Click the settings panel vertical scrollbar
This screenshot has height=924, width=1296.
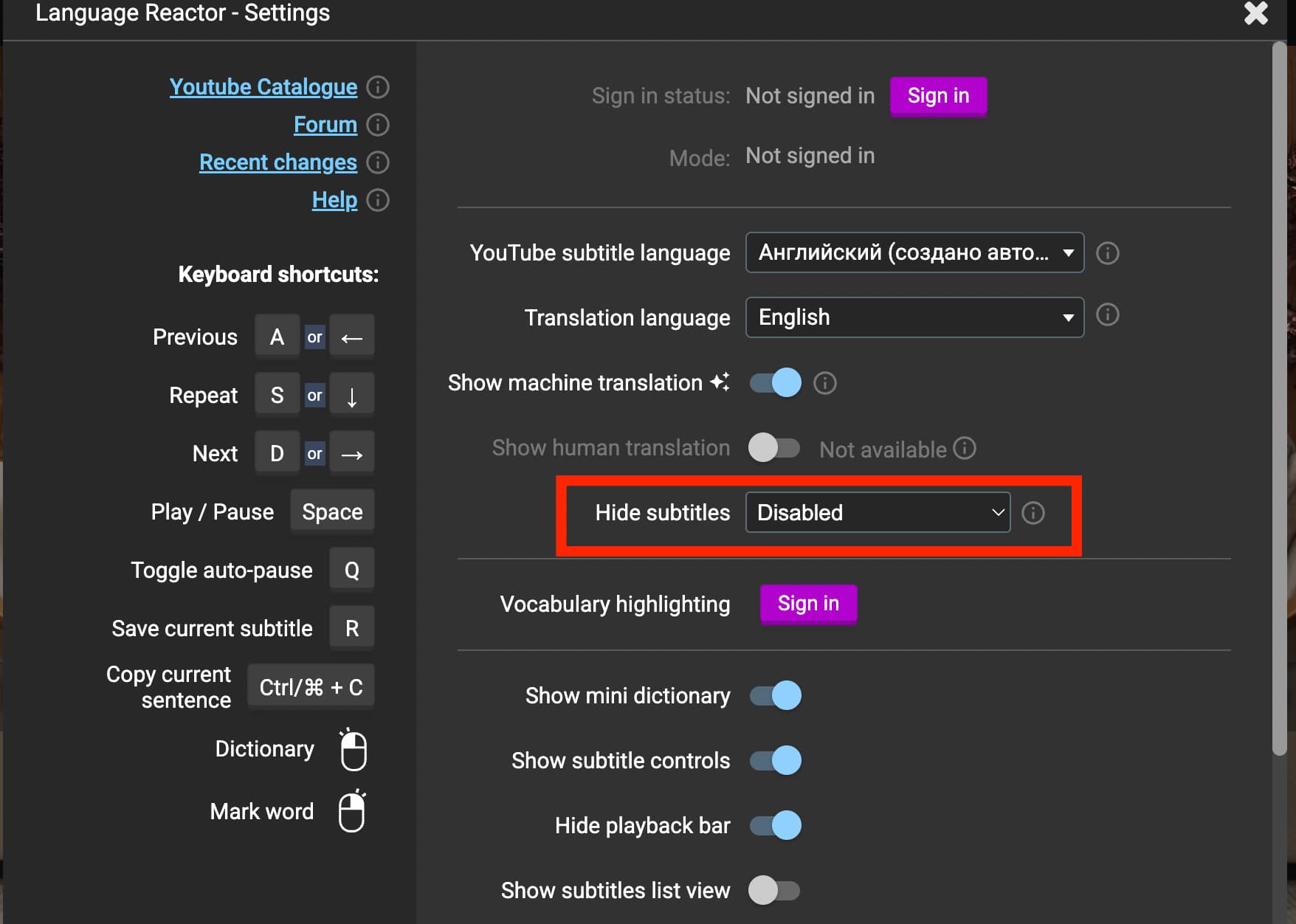pos(1279,399)
